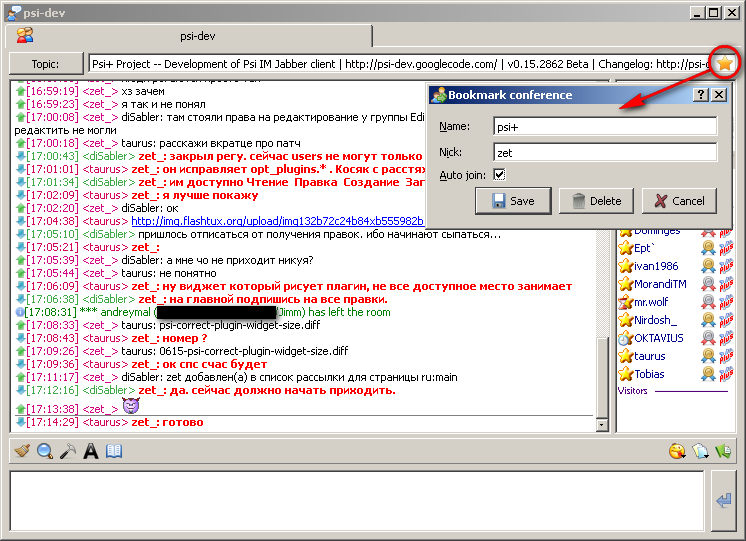Cancel the Bookmark conference dialog
This screenshot has width=746, height=541.
click(679, 200)
